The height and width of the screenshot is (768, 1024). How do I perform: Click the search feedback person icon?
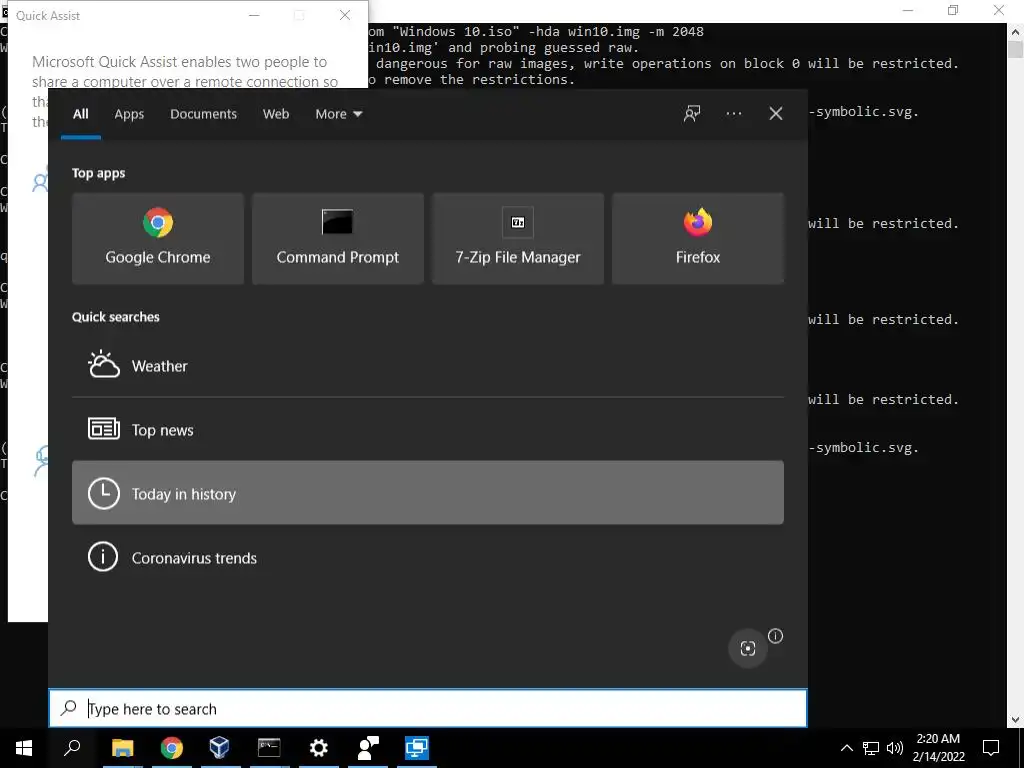692,114
